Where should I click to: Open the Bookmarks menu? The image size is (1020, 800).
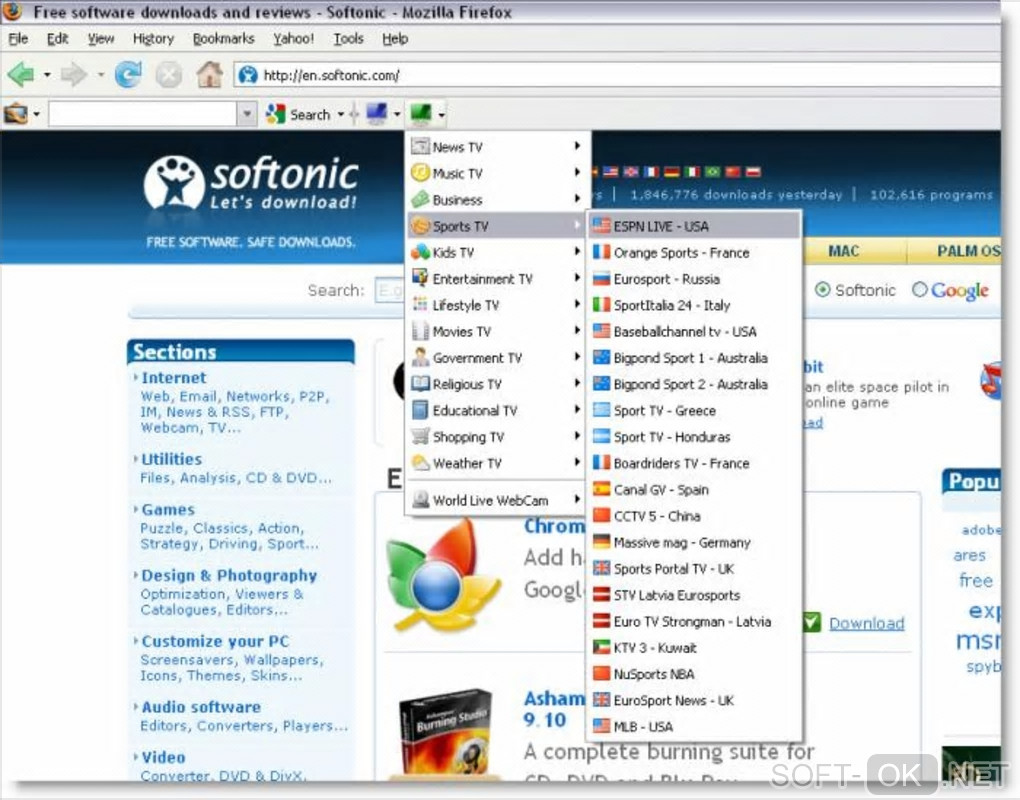click(223, 39)
